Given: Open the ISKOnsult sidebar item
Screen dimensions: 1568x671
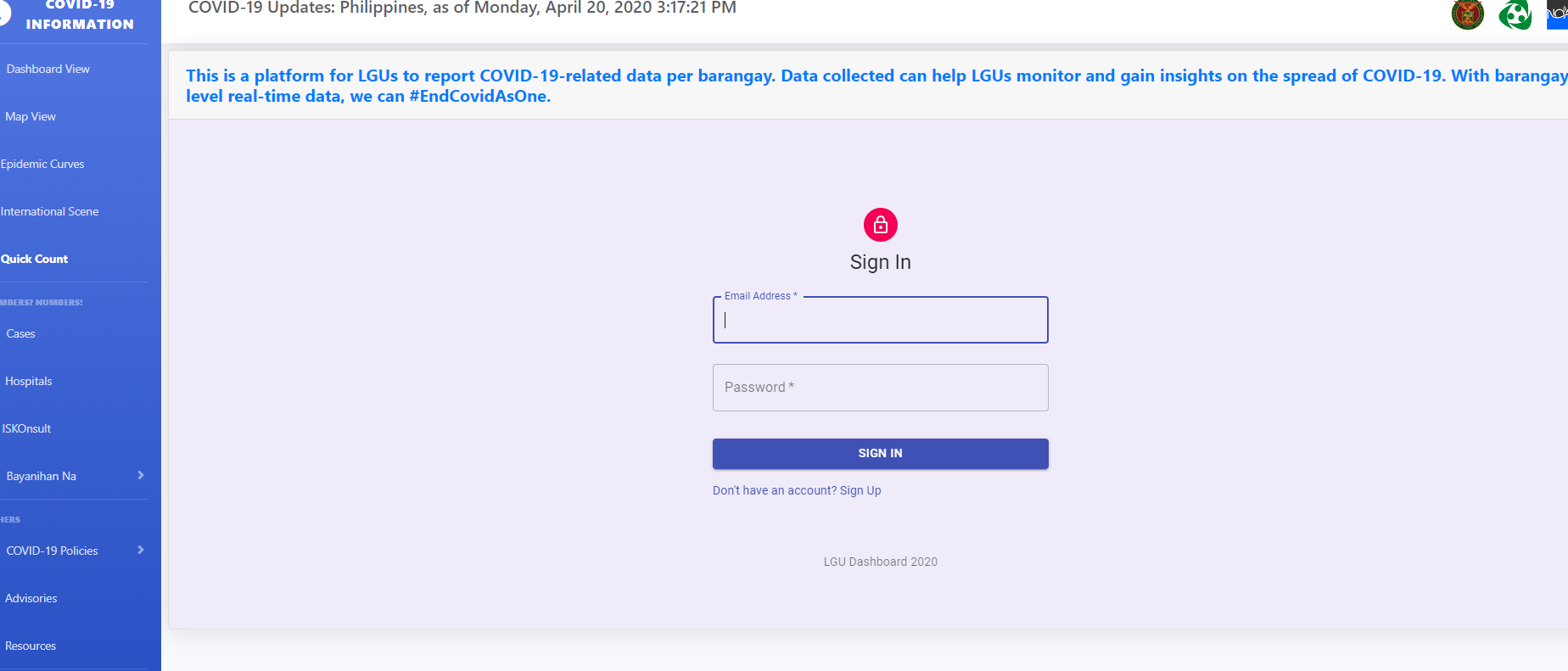Looking at the screenshot, I should click(27, 428).
